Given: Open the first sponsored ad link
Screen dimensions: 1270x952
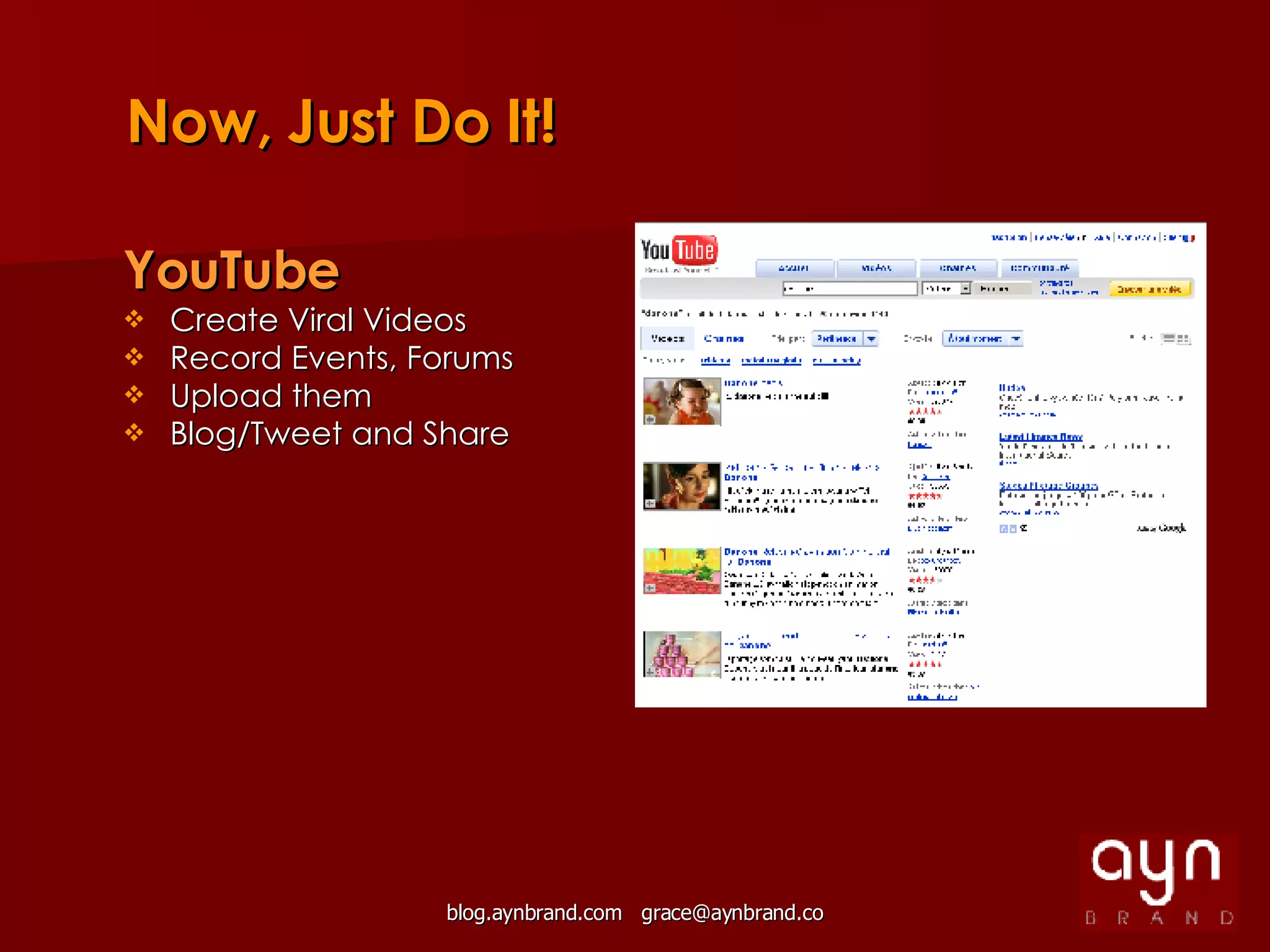Looking at the screenshot, I should pos(1012,387).
